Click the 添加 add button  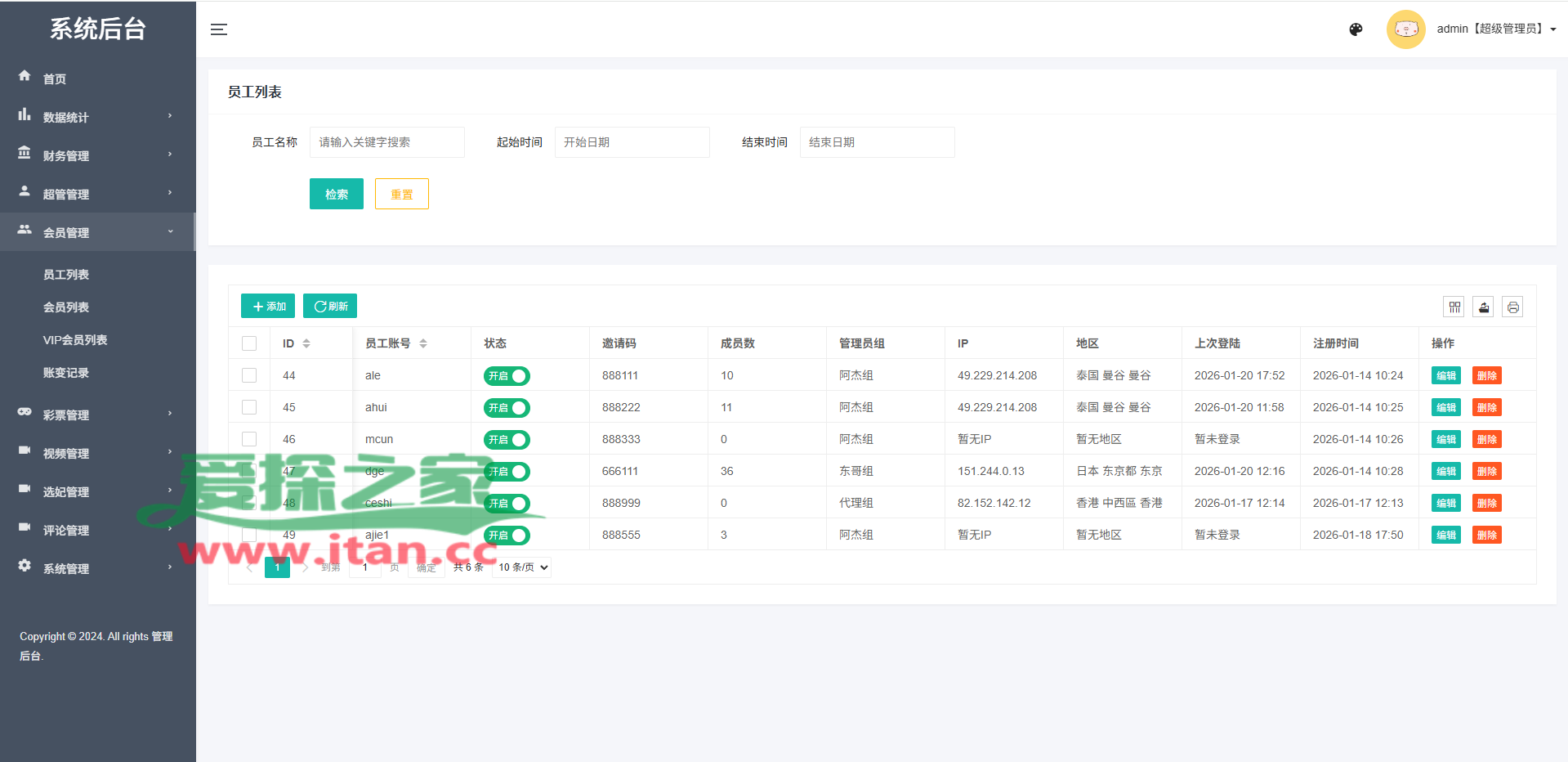(x=268, y=306)
